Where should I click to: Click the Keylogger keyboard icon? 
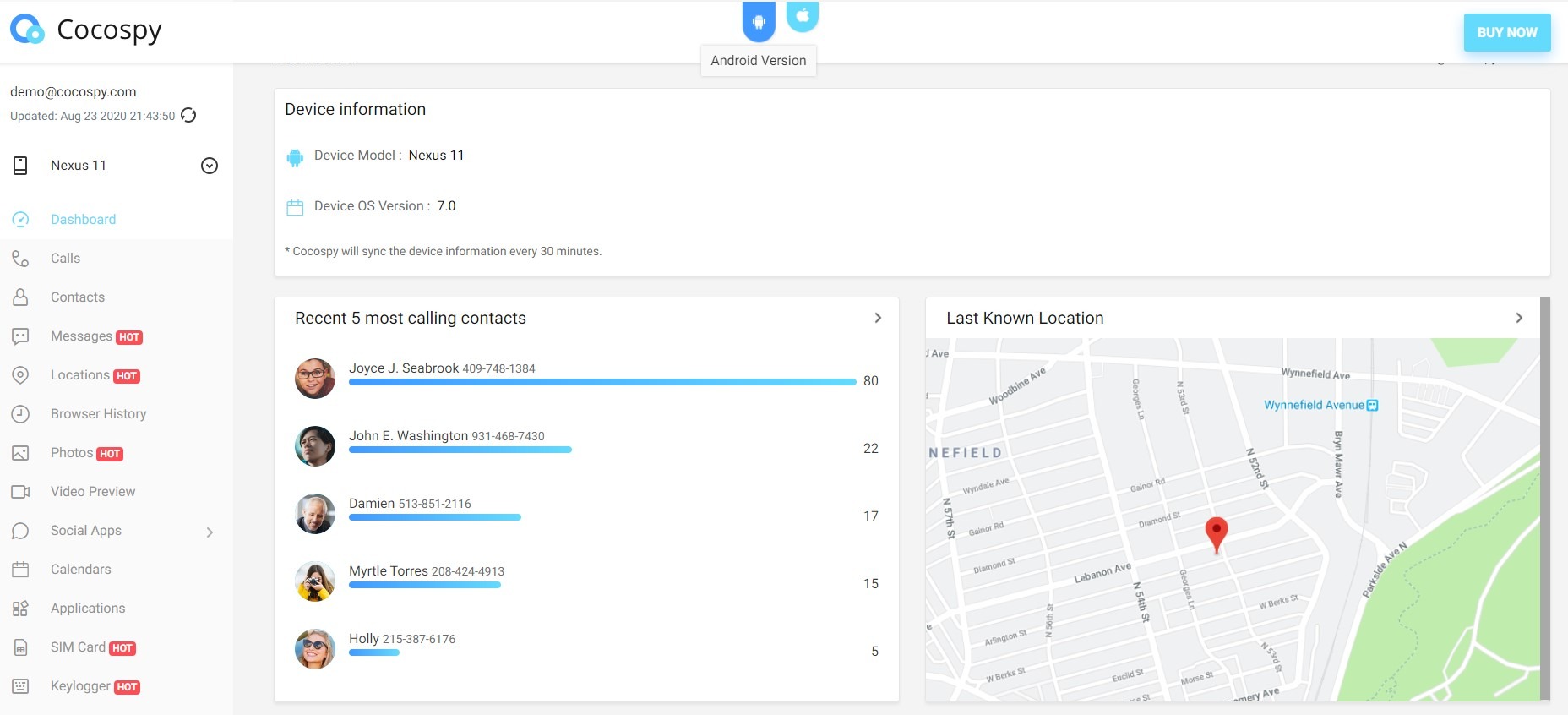[x=20, y=686]
